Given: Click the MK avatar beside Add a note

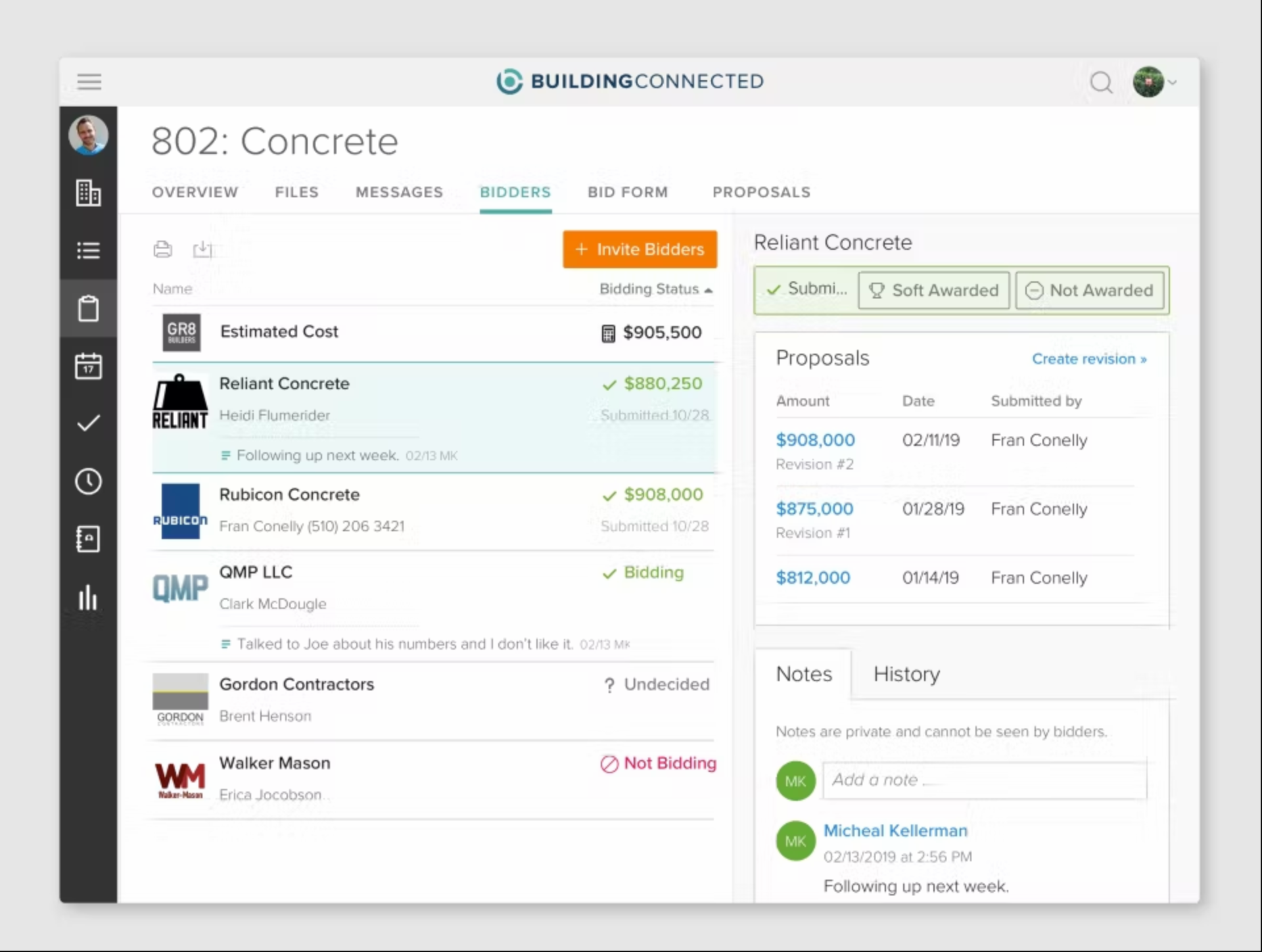Looking at the screenshot, I should tap(795, 781).
